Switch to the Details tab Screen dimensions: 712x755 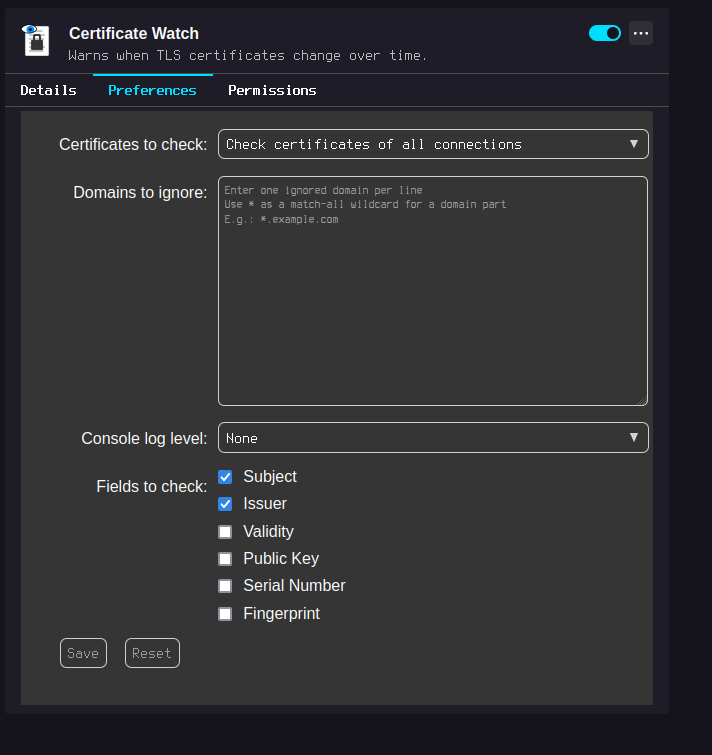point(48,90)
